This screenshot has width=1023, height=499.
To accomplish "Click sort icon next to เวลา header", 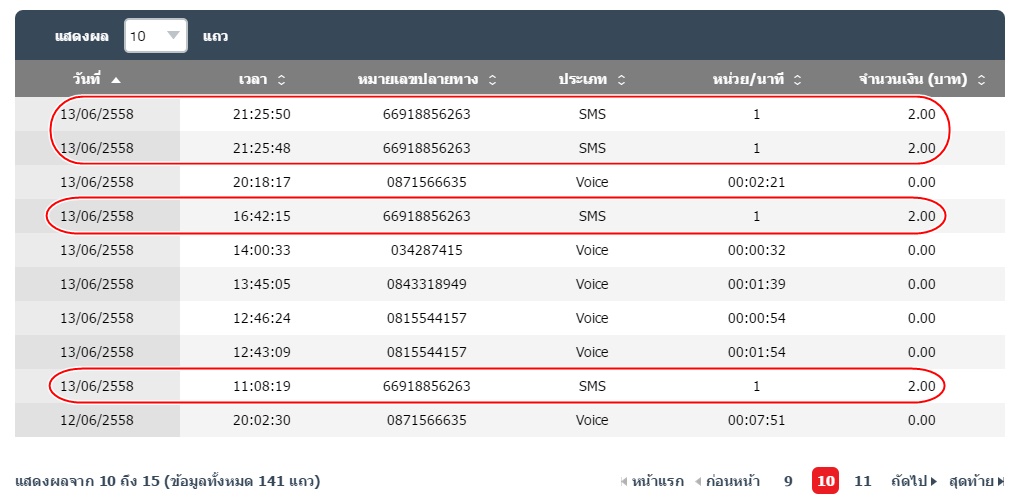I will pos(281,79).
